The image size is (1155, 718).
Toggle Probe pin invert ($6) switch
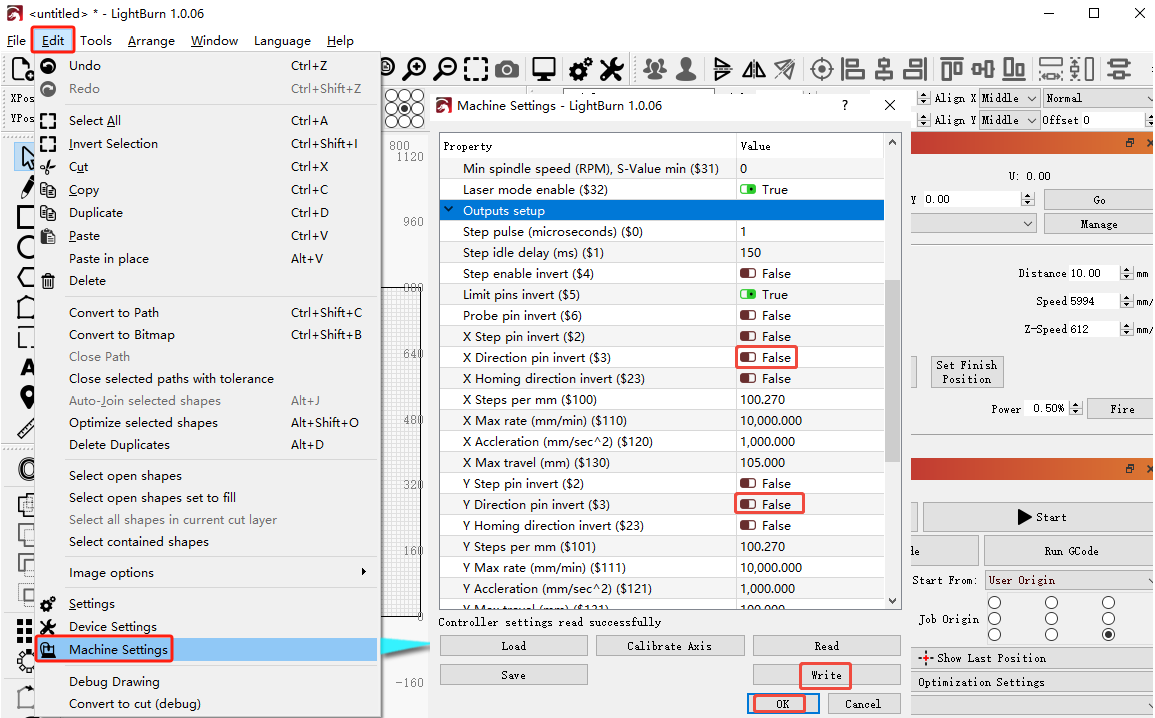point(748,315)
